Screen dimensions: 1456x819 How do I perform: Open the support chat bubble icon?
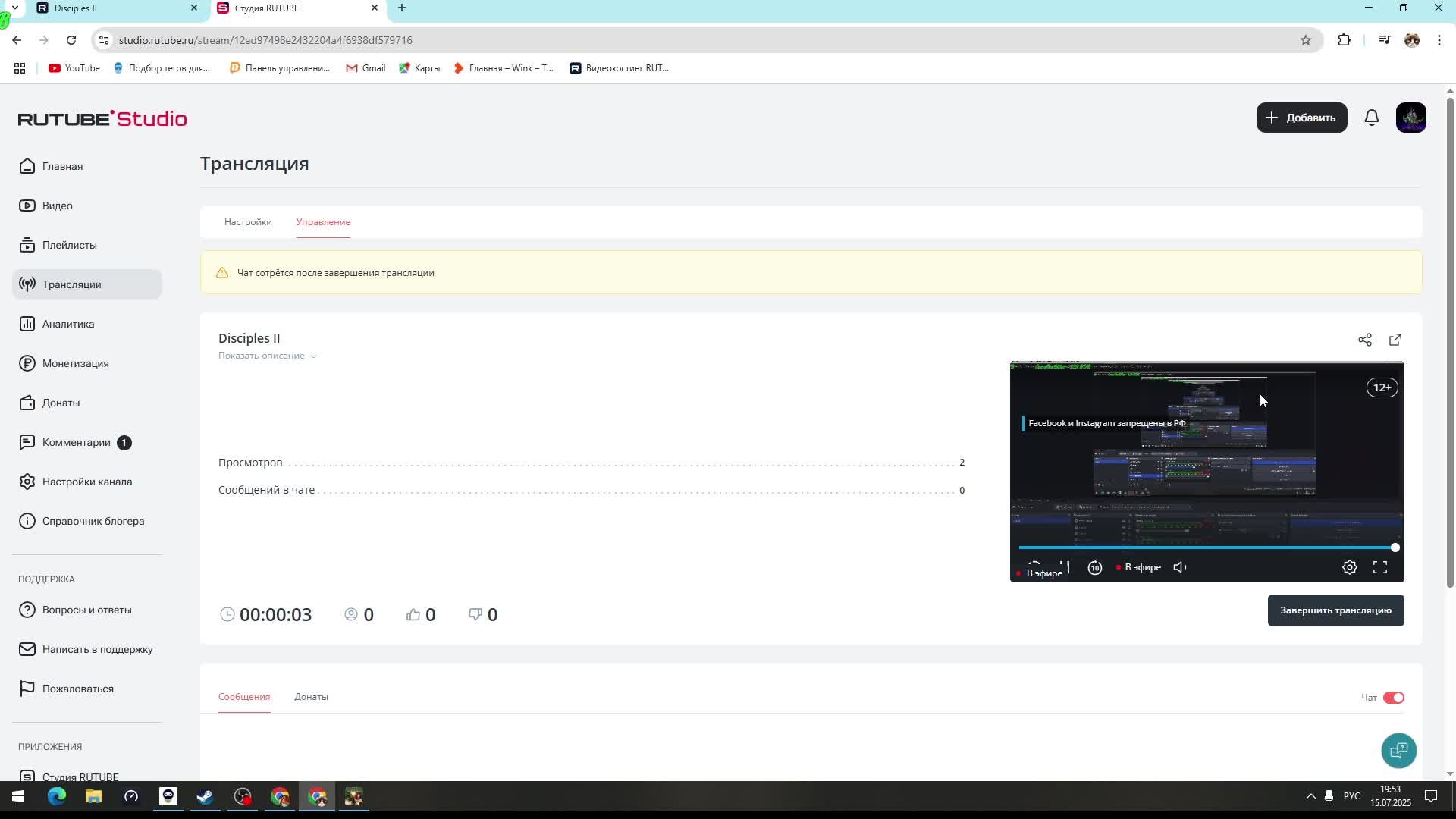click(x=1398, y=751)
